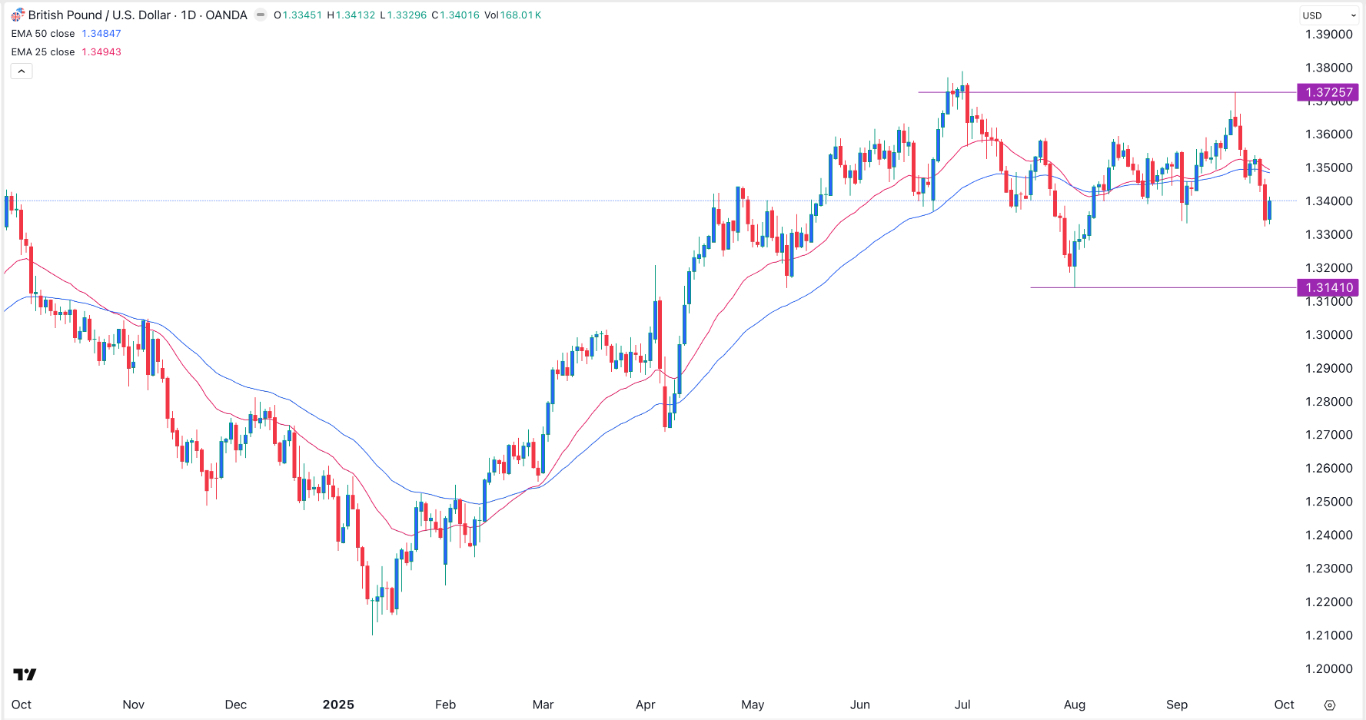Click the purple 1.31410 price label
The height and width of the screenshot is (720, 1366).
pos(1330,287)
